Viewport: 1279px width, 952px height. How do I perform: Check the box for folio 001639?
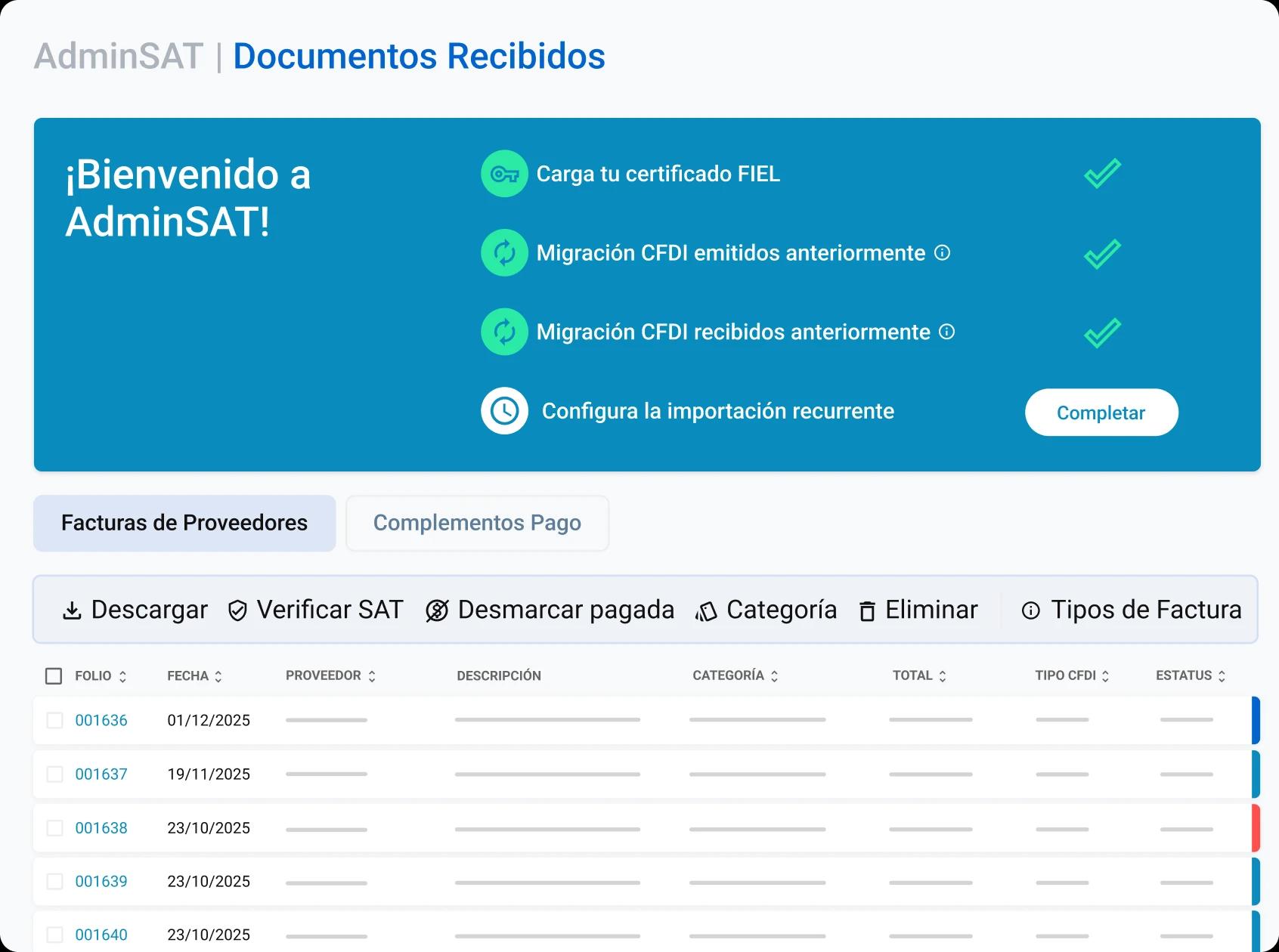pyautogui.click(x=55, y=881)
